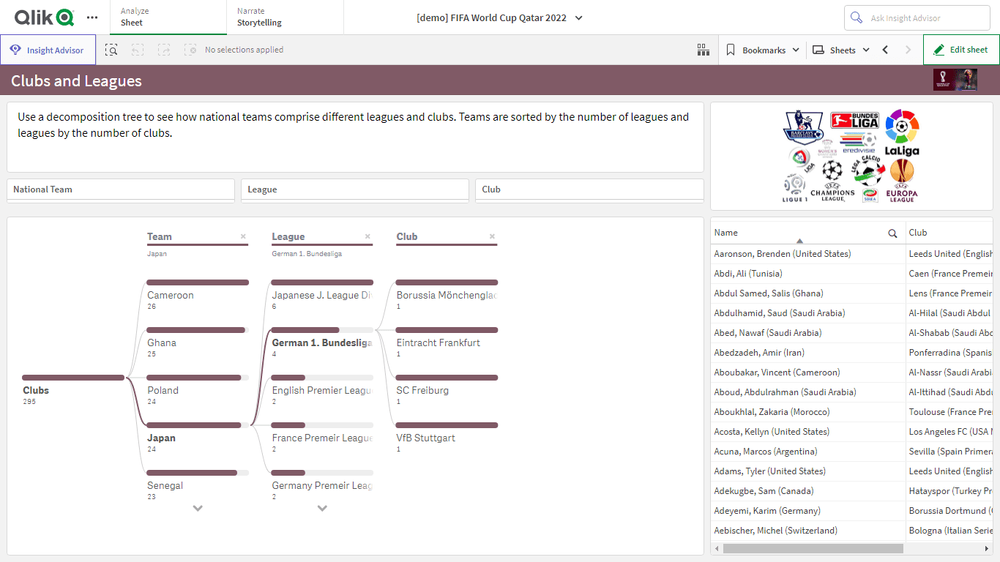Remove the Club level with X
The height and width of the screenshot is (562, 1000).
(492, 237)
